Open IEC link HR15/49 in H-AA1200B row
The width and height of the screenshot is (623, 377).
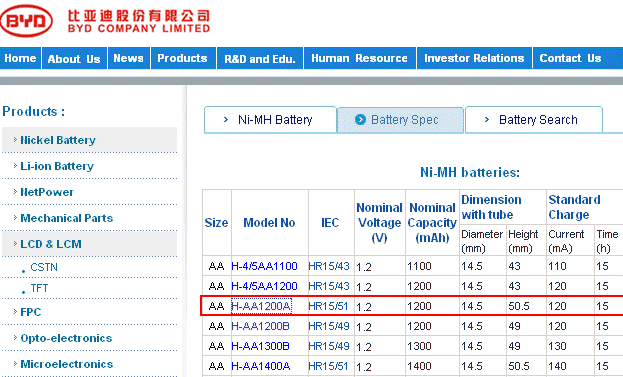(329, 326)
